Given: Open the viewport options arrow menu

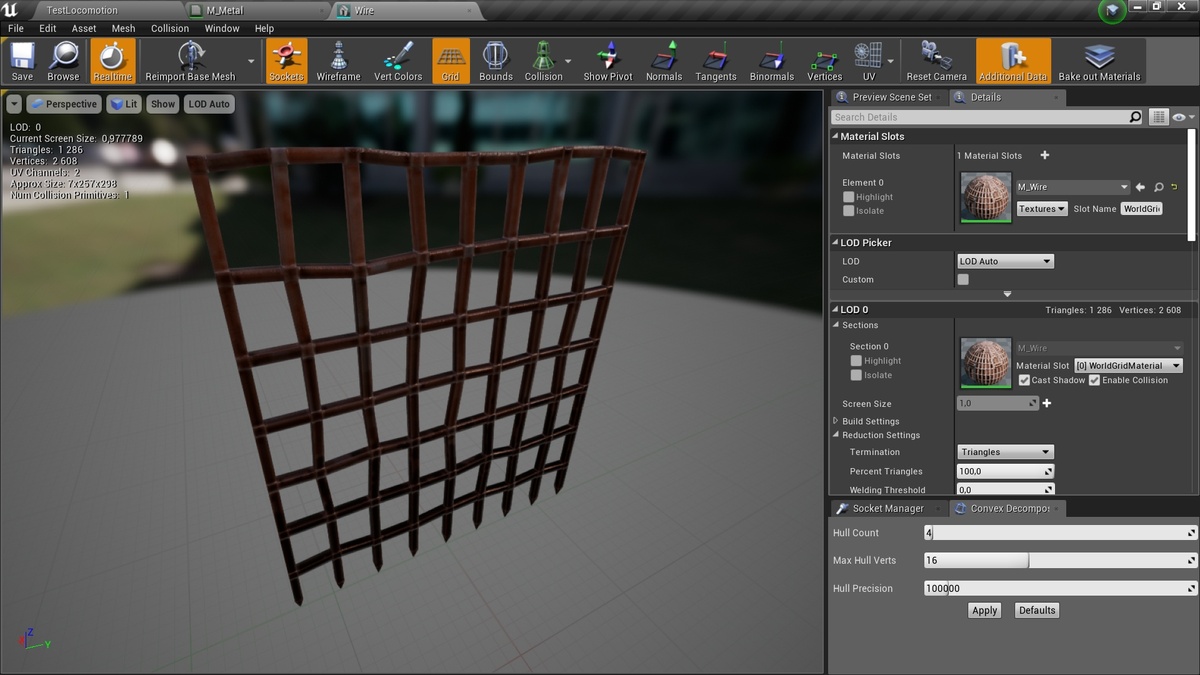Looking at the screenshot, I should [x=14, y=104].
